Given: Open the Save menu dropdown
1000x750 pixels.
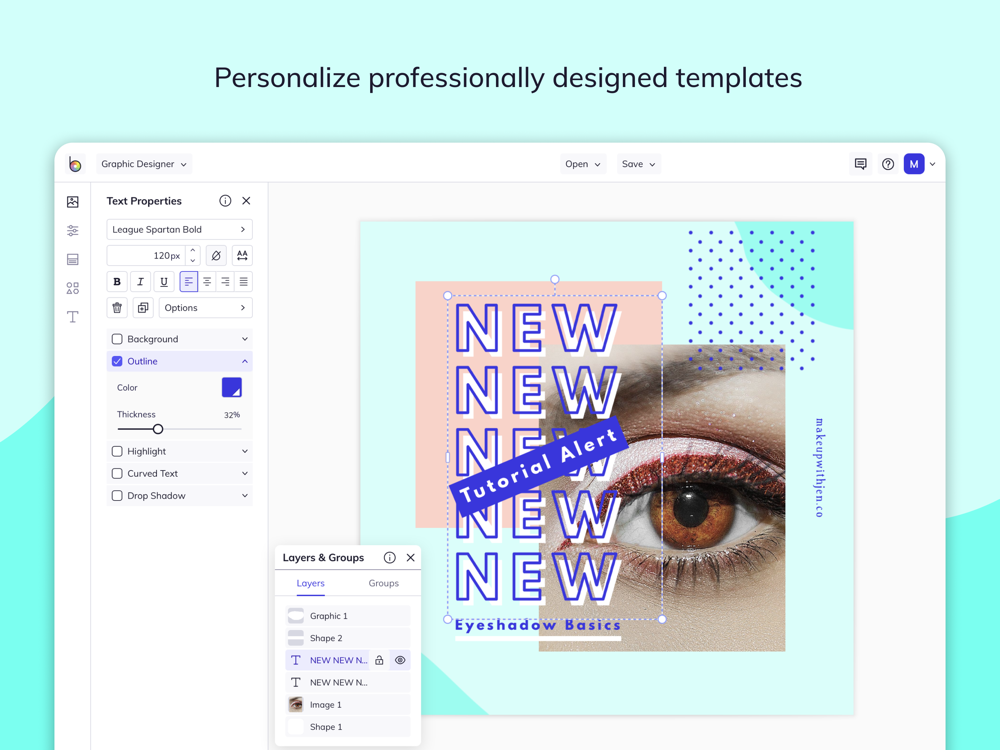Looking at the screenshot, I should pos(638,164).
